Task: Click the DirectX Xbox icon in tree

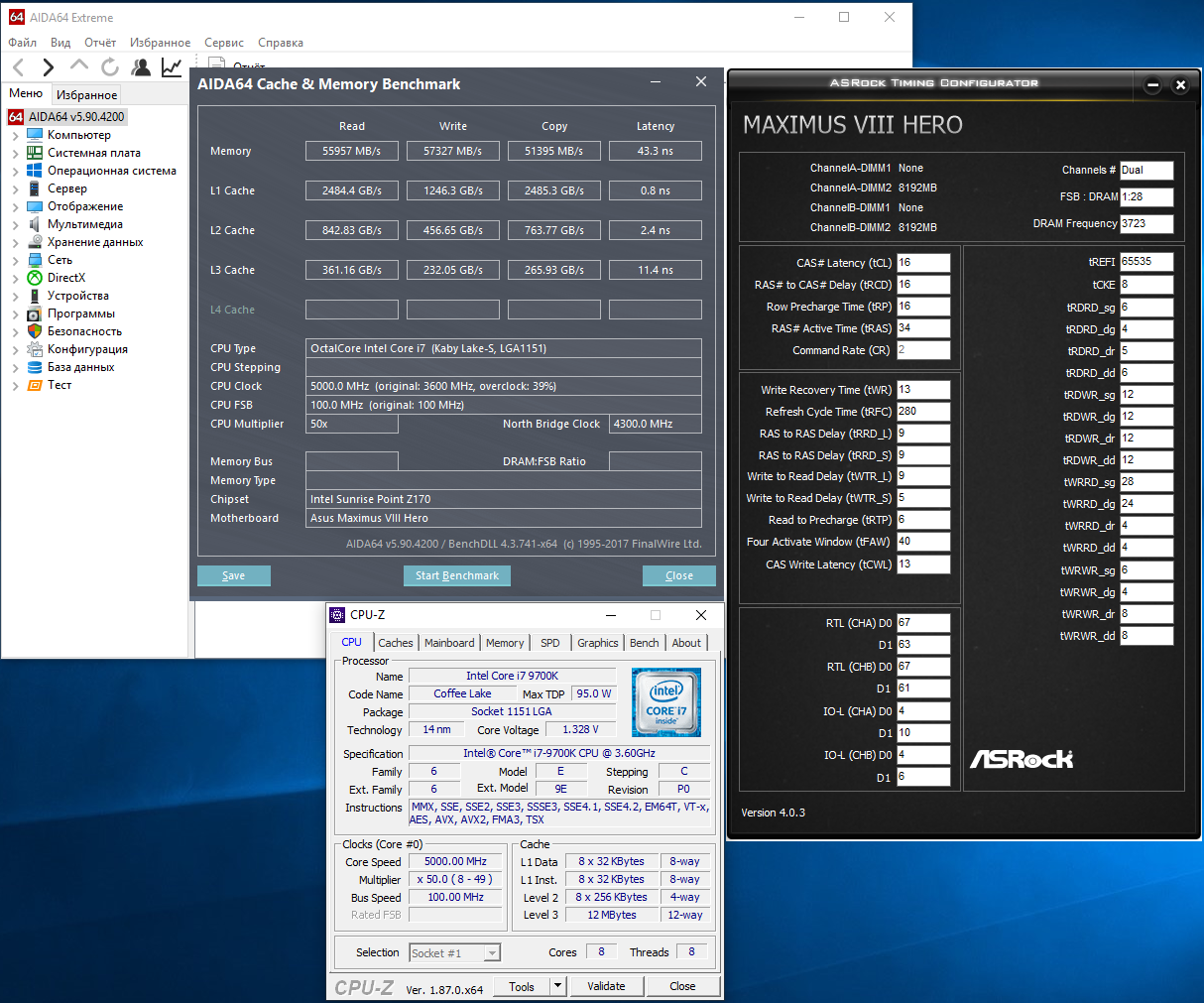Action: point(35,278)
